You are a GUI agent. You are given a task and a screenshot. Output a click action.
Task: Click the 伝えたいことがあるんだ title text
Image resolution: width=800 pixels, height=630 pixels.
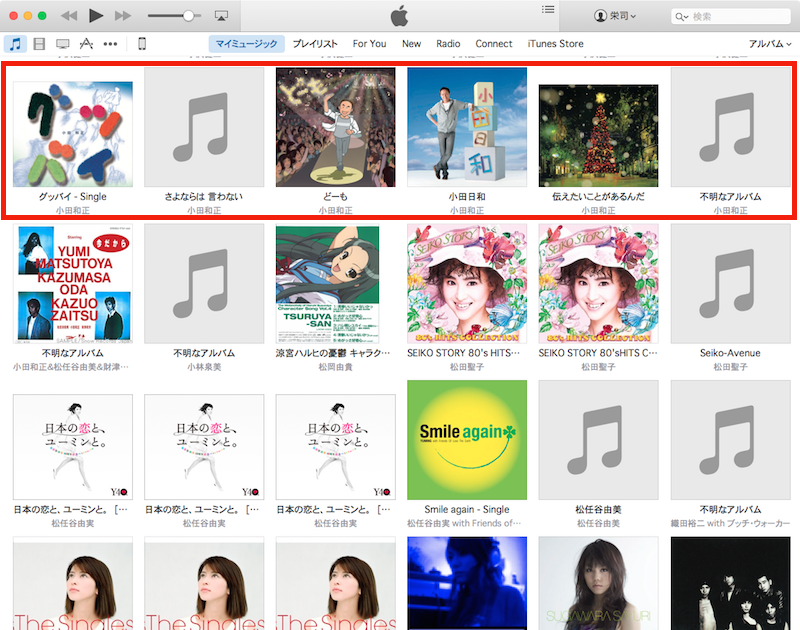[x=598, y=196]
